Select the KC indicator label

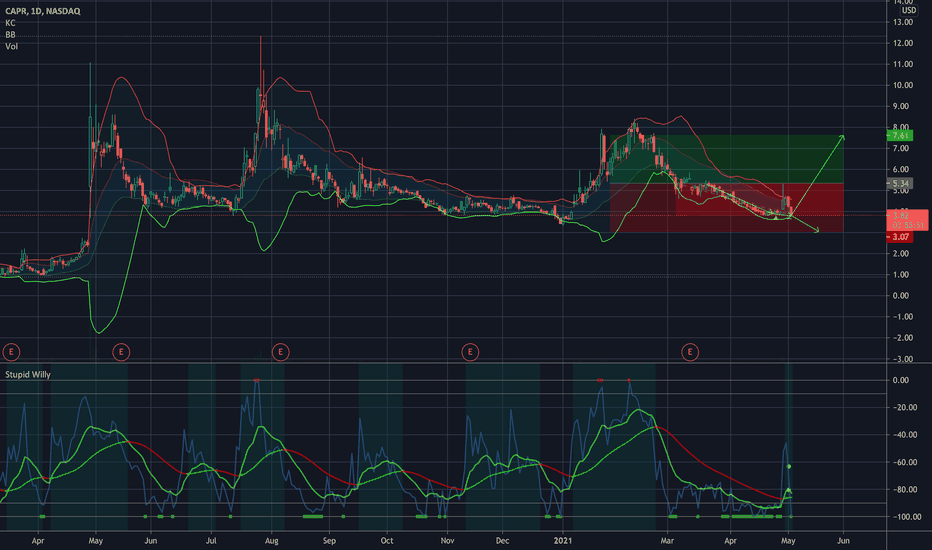click(10, 23)
